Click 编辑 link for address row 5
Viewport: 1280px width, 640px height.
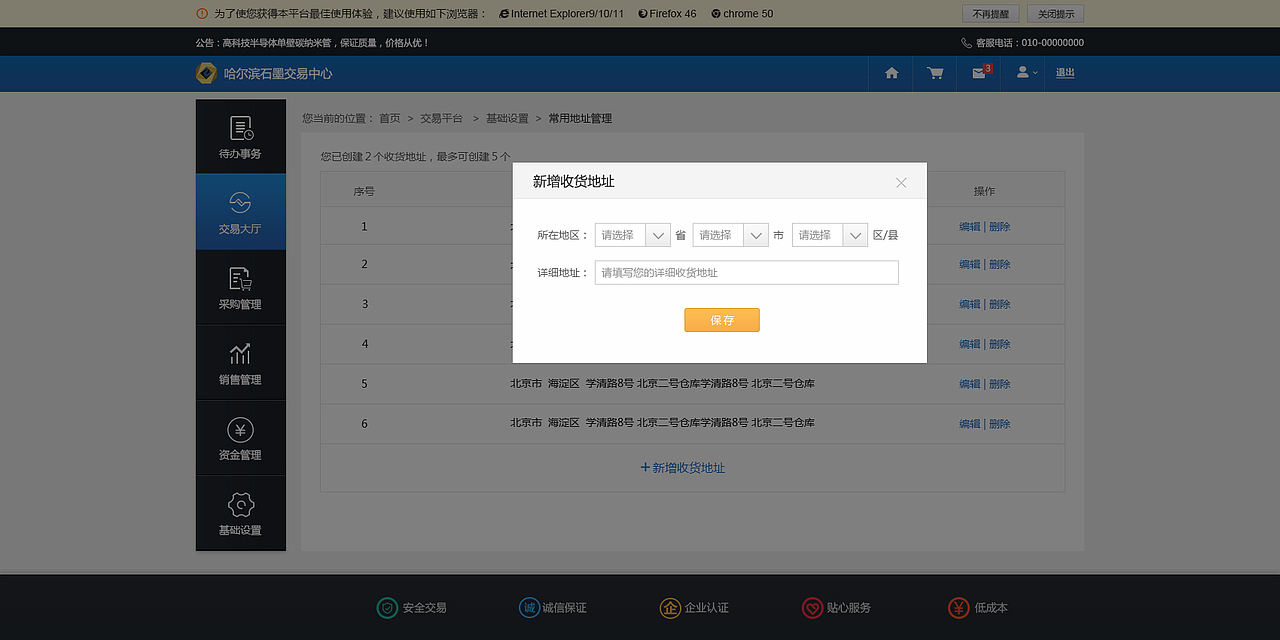click(968, 383)
